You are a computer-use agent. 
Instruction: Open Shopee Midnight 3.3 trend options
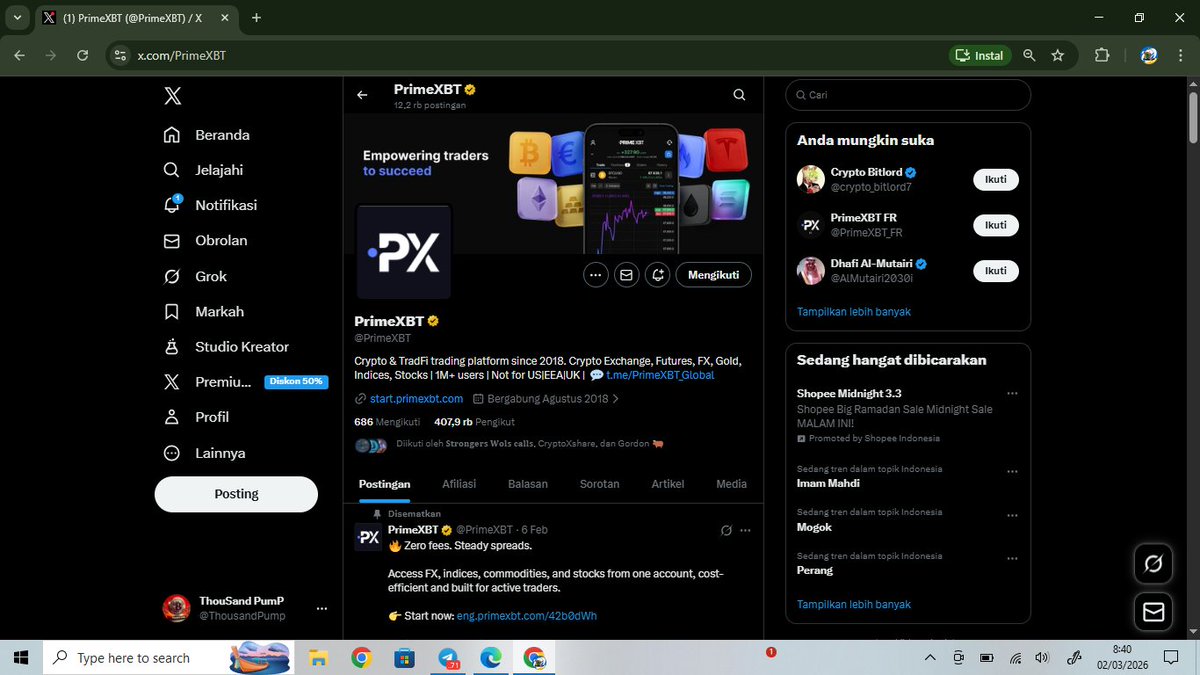1013,393
